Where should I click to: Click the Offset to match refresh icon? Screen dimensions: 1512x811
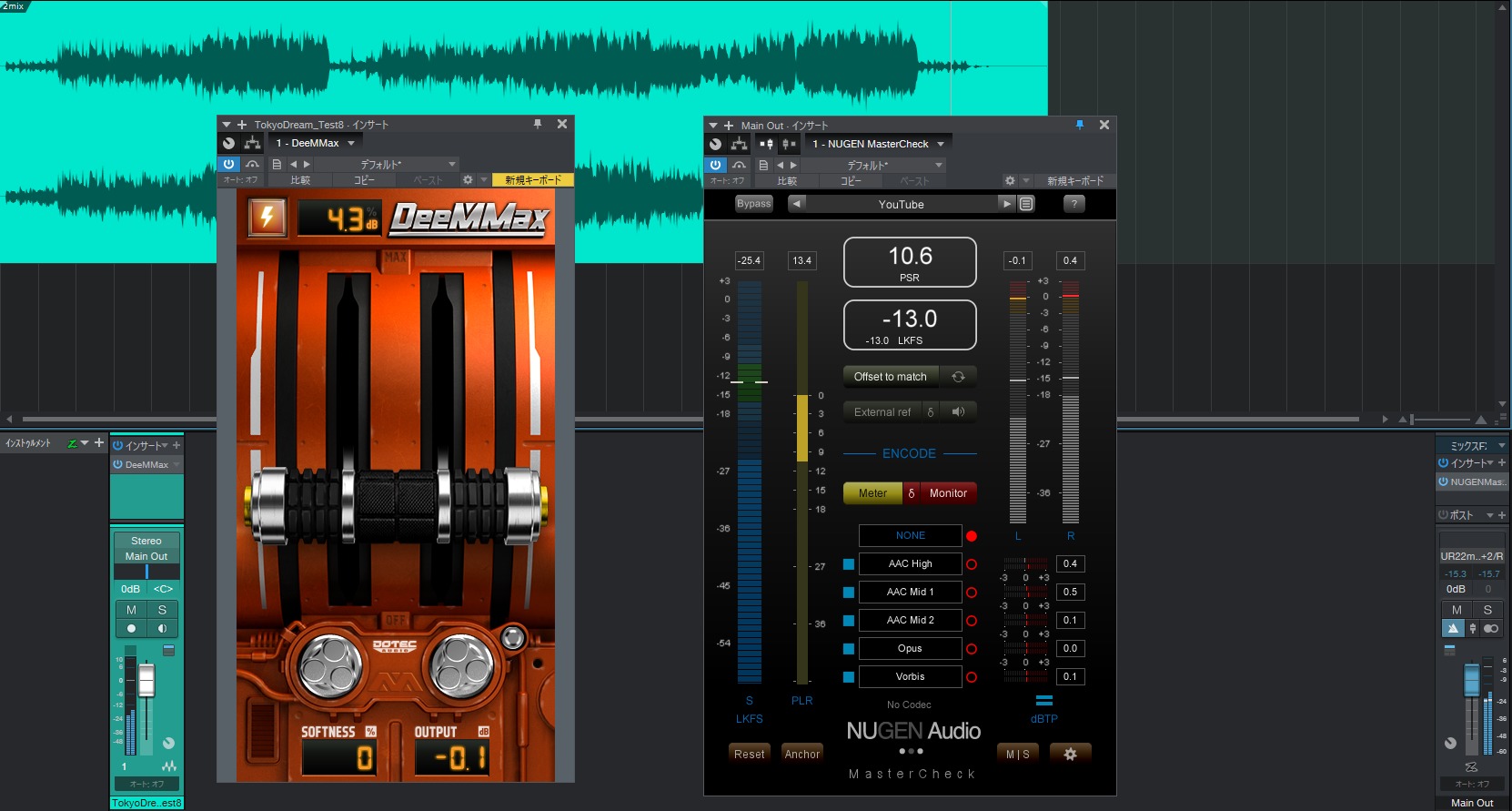tap(958, 377)
